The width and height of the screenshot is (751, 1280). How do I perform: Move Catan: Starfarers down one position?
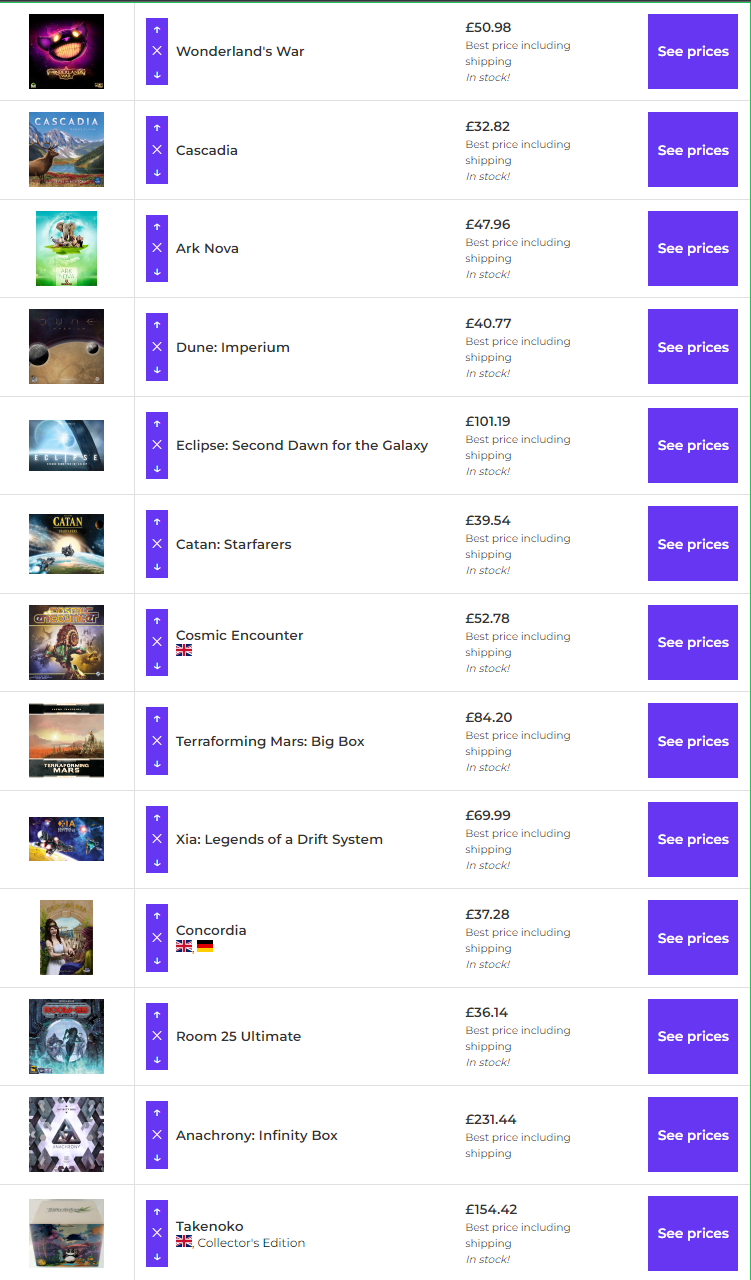pos(157,568)
